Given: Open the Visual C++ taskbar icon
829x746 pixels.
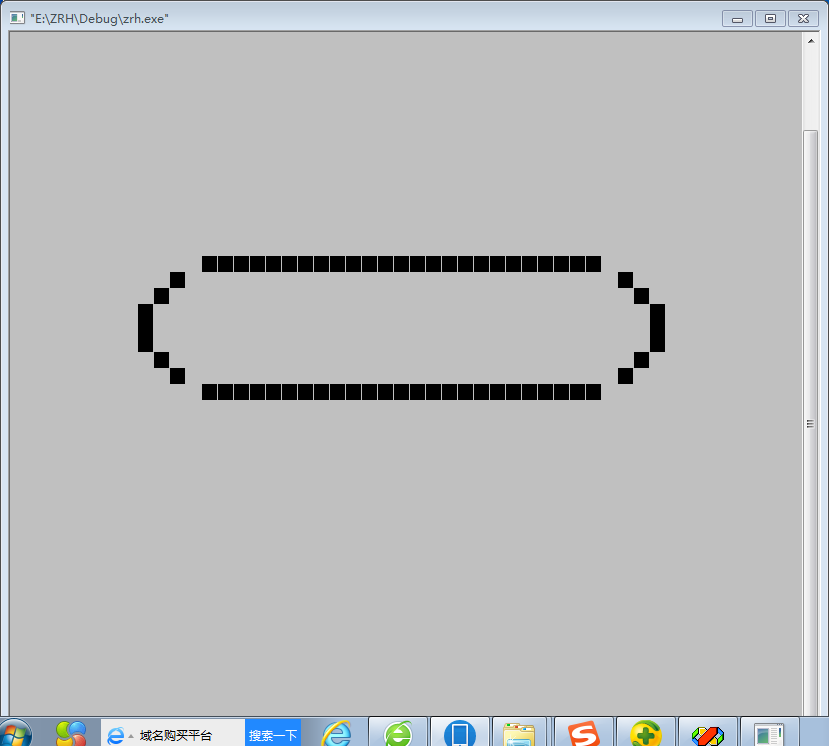Looking at the screenshot, I should click(x=707, y=733).
